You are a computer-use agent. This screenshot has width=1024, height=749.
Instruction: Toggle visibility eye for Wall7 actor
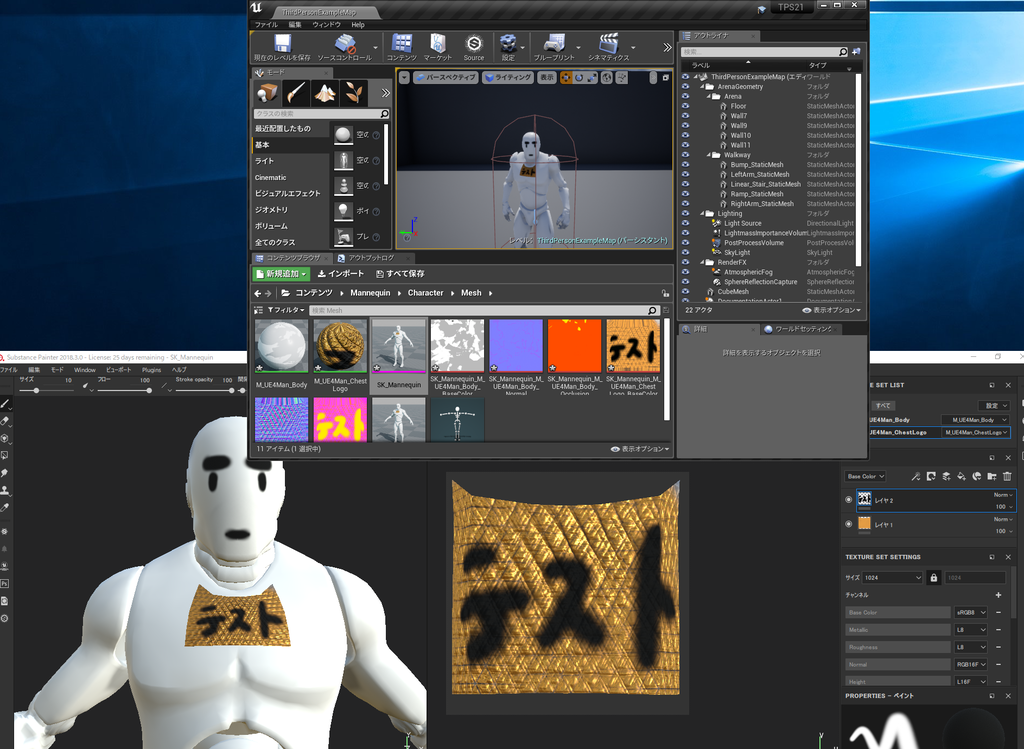coord(686,116)
